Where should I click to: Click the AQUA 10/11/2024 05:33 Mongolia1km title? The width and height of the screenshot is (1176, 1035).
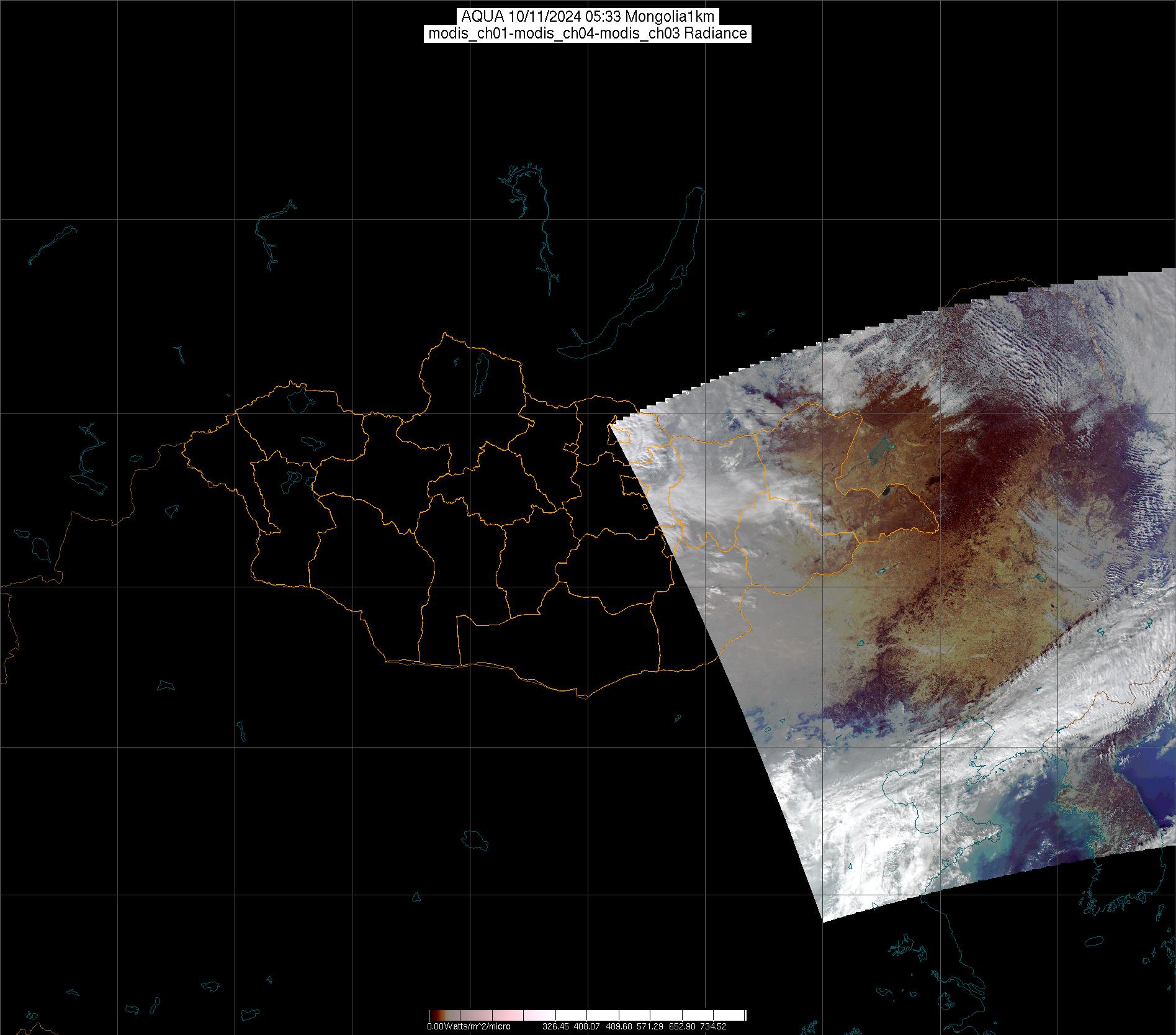[x=588, y=17]
